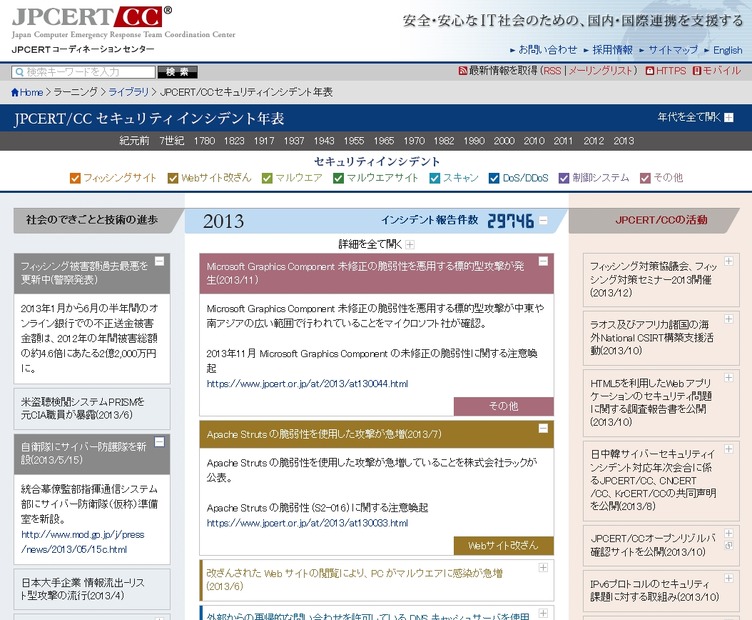This screenshot has height=620, width=752.
Task: Expand the 改ざんされた Web サイト incident
Action: coord(543,568)
